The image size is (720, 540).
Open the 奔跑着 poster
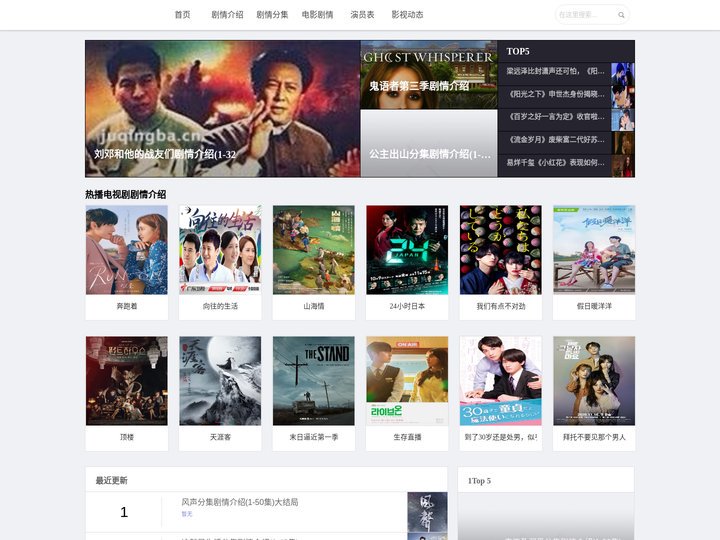[127, 250]
